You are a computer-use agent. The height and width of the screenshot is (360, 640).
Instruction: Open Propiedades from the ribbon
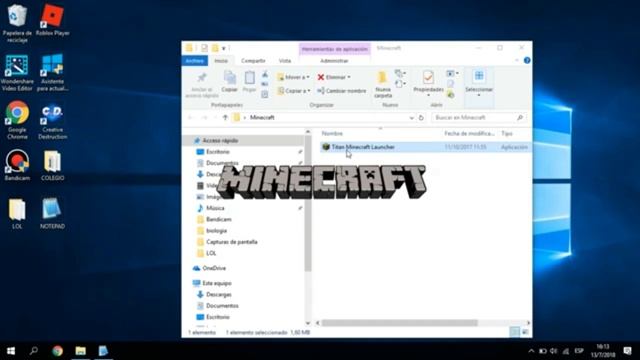click(428, 83)
